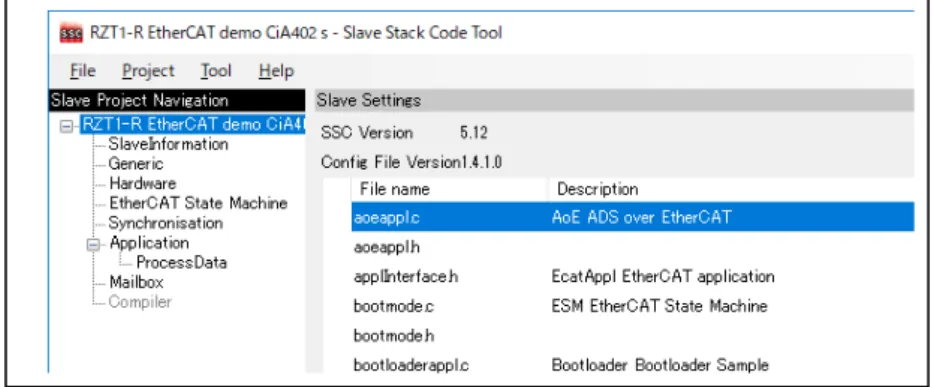Select Application in the navigation tree
Viewport: 934px width, 387px height.
[x=149, y=243]
